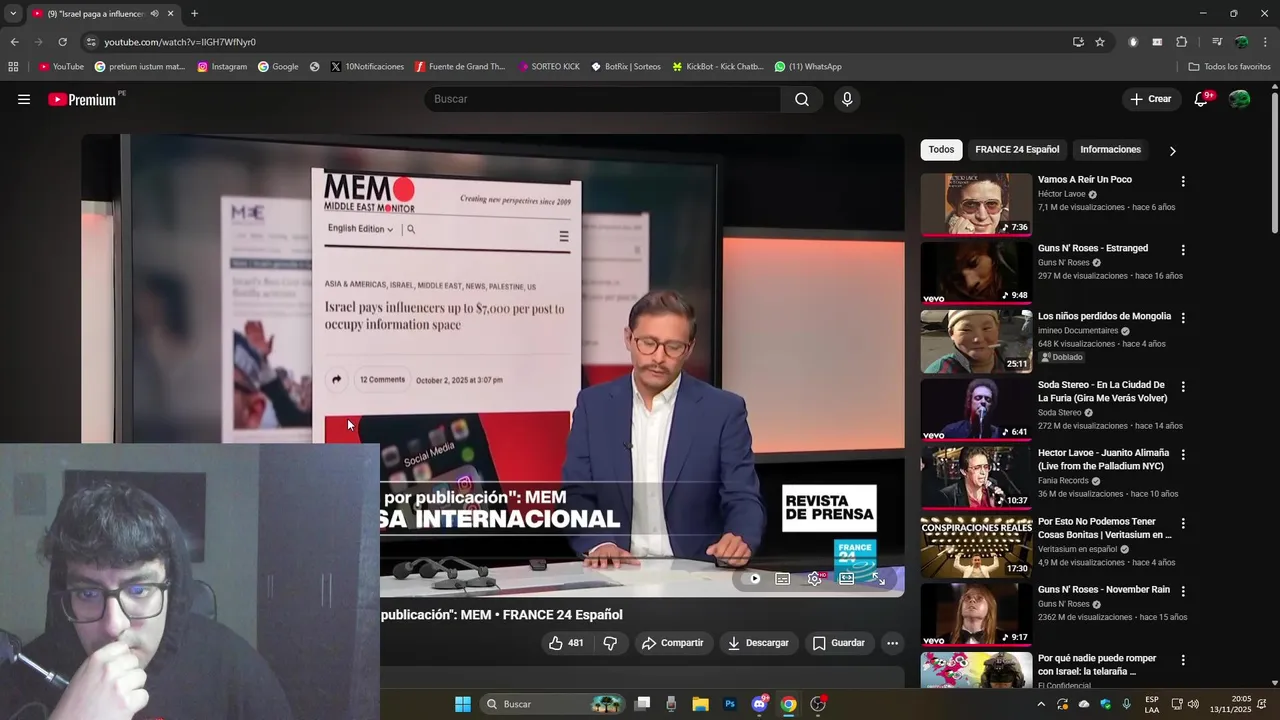The width and height of the screenshot is (1280, 720).
Task: Dislike the video with thumbs down
Action: pyautogui.click(x=610, y=643)
